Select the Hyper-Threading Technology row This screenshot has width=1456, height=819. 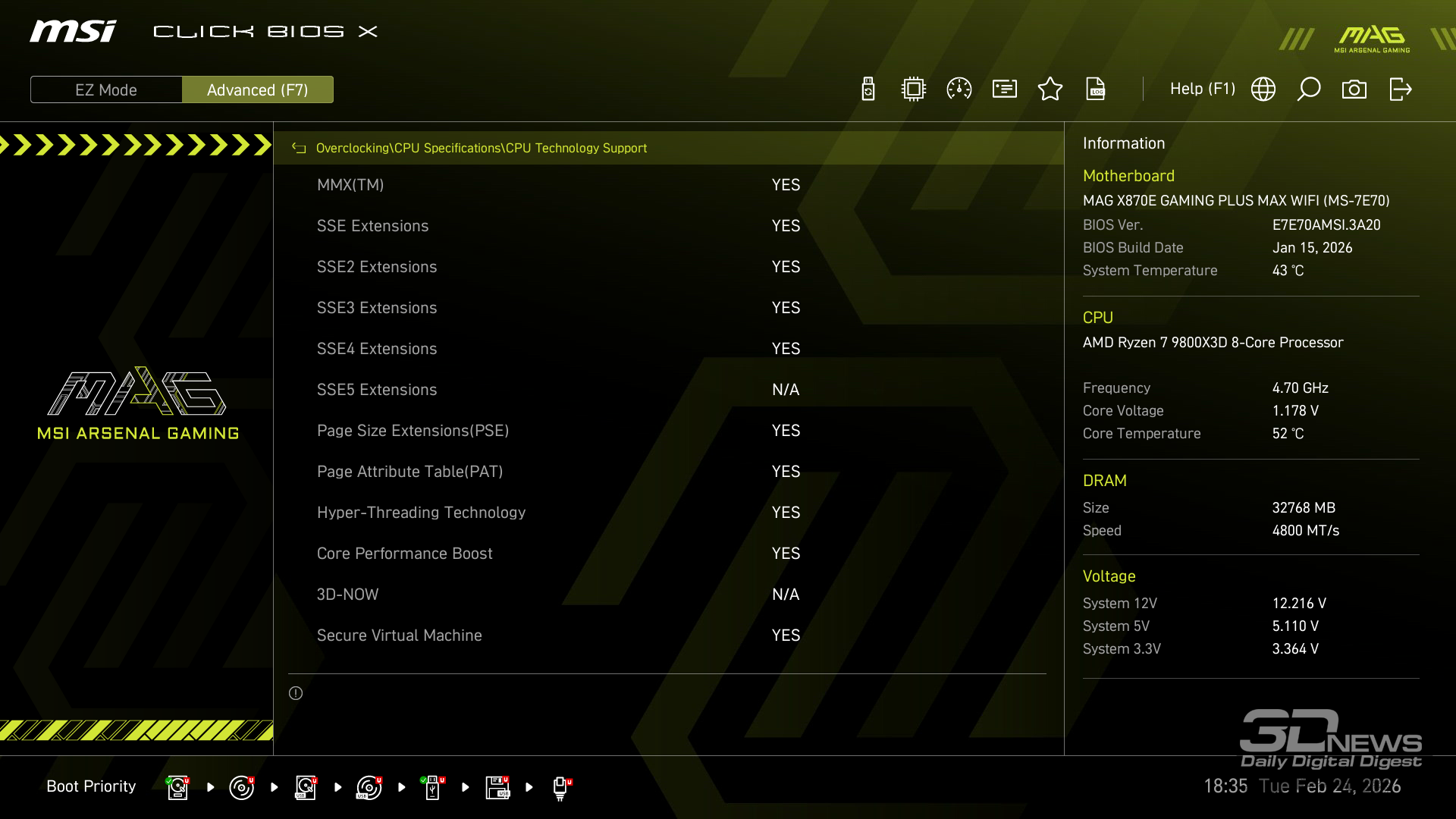421,513
